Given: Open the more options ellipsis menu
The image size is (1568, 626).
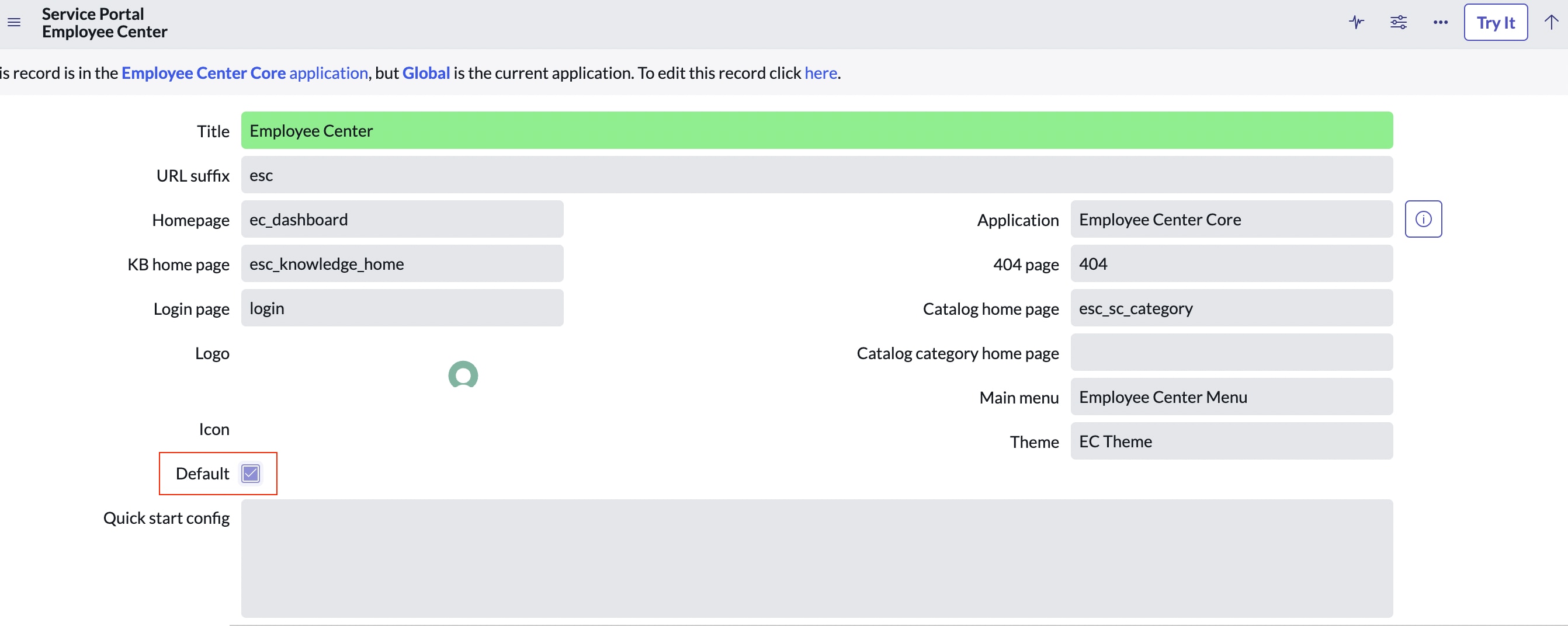Looking at the screenshot, I should (x=1440, y=22).
